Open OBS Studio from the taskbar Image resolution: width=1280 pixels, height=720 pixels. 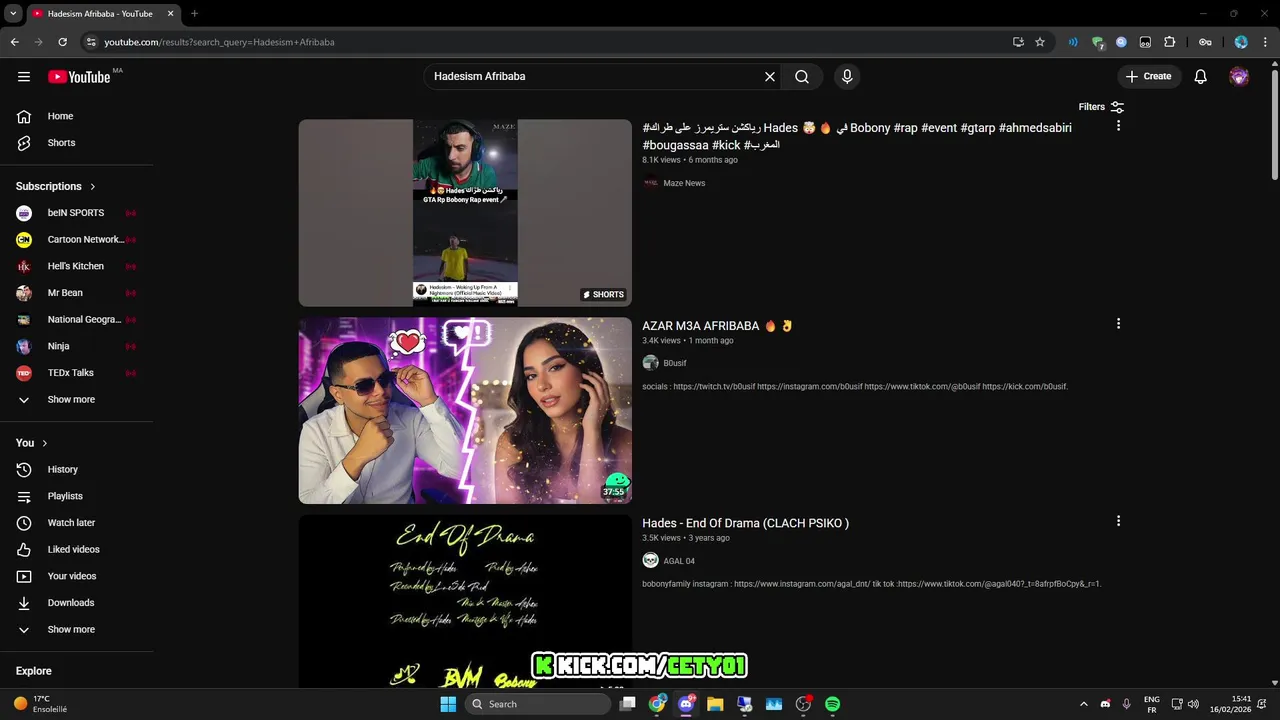pyautogui.click(x=803, y=704)
